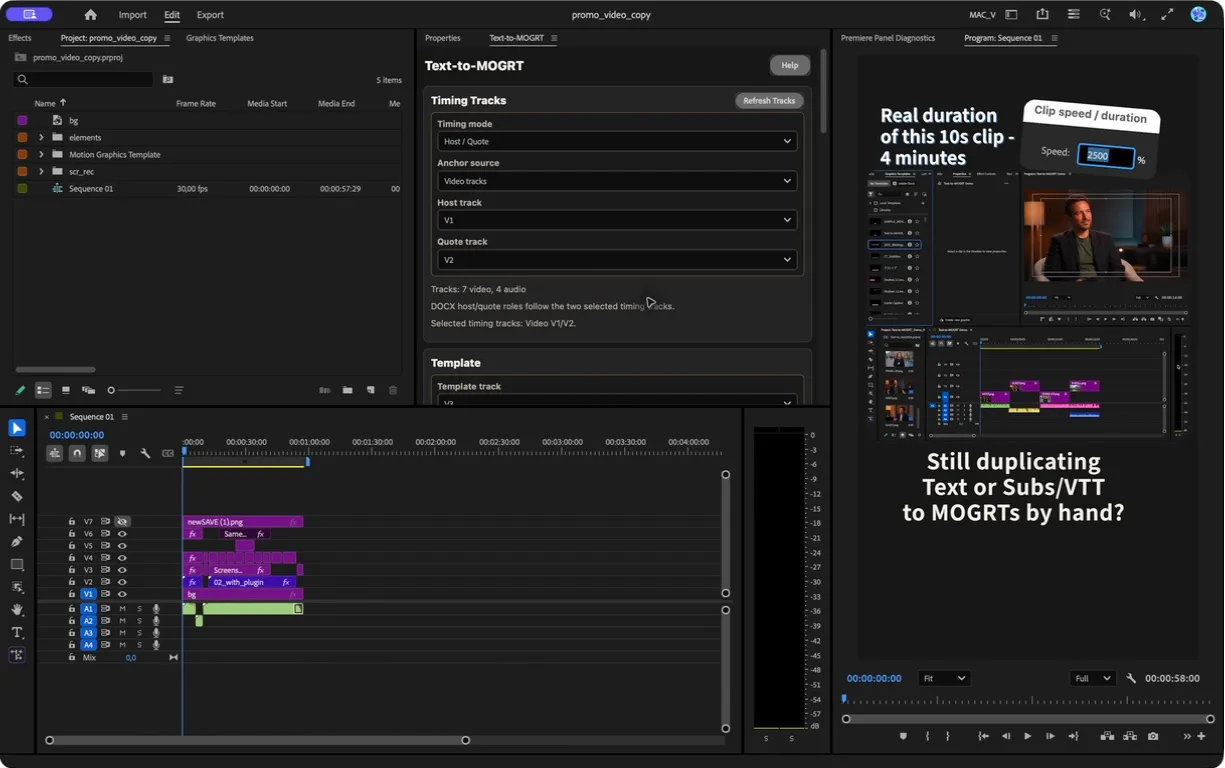This screenshot has height=768, width=1225.
Task: Step forward one frame in Program monitor
Action: (1050, 736)
